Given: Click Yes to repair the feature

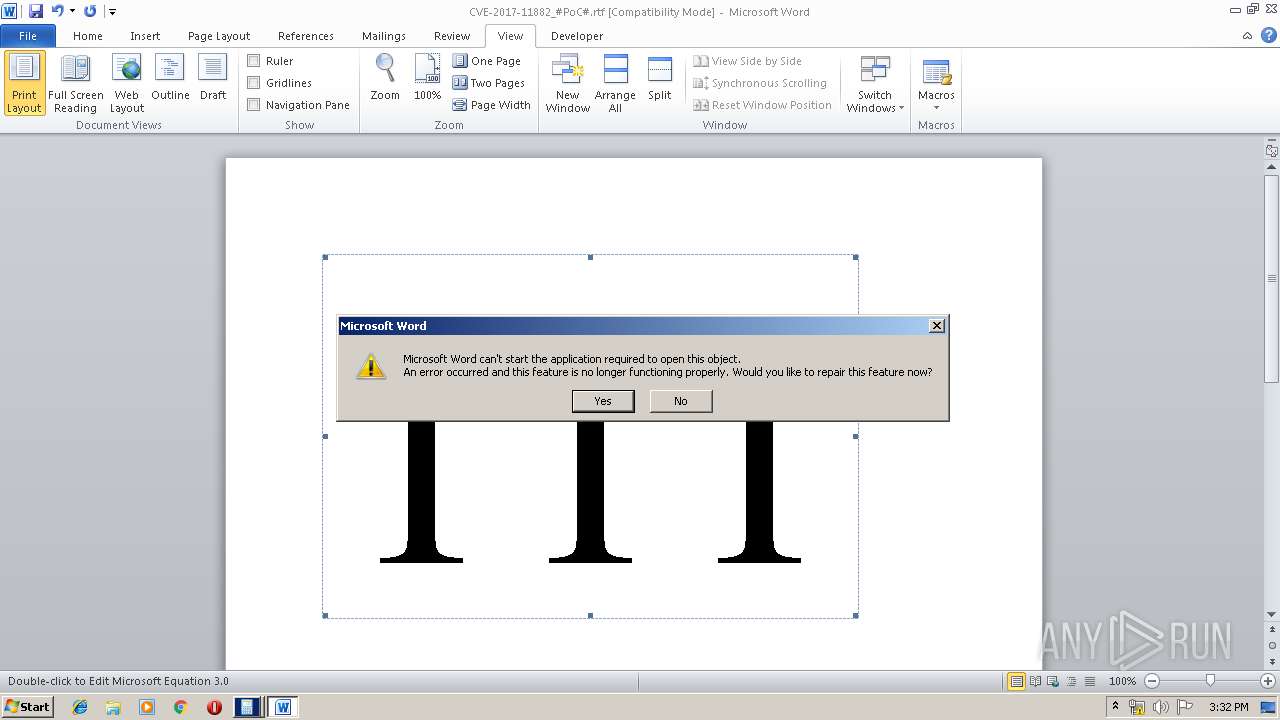Looking at the screenshot, I should [603, 401].
